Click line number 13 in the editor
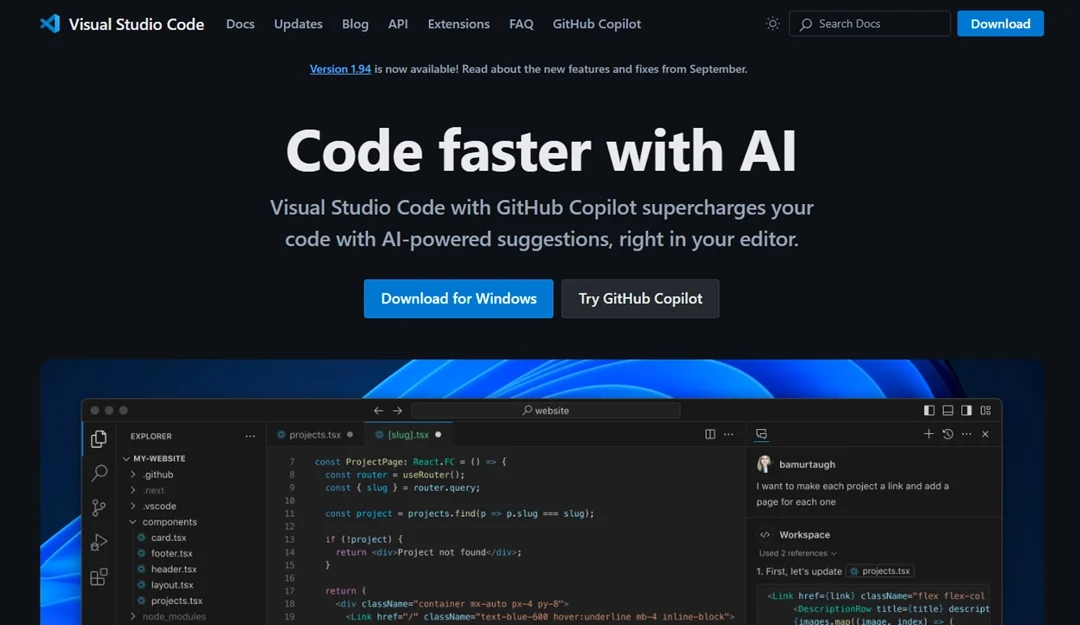 pos(289,540)
